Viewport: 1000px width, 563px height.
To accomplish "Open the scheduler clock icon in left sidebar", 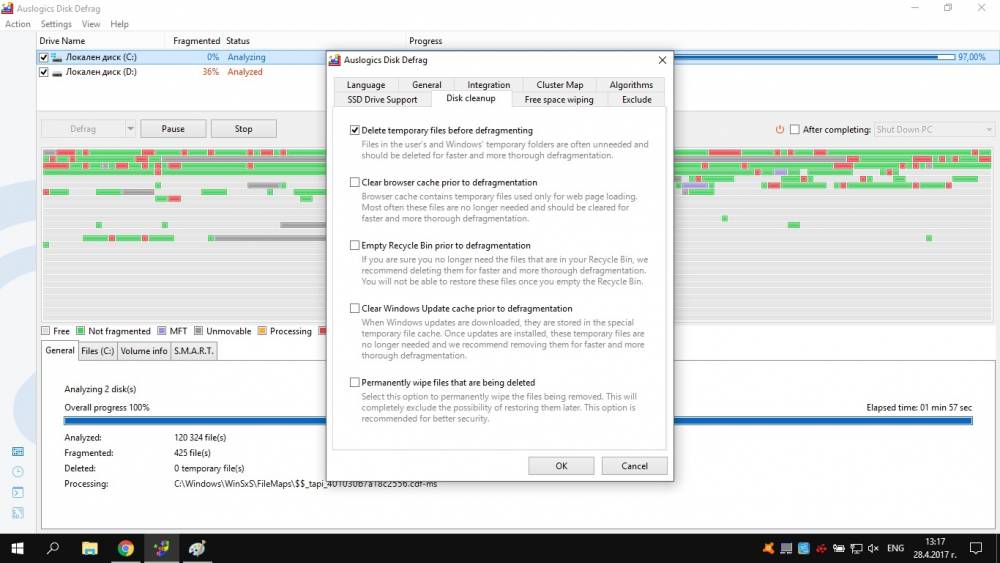I will coord(18,472).
